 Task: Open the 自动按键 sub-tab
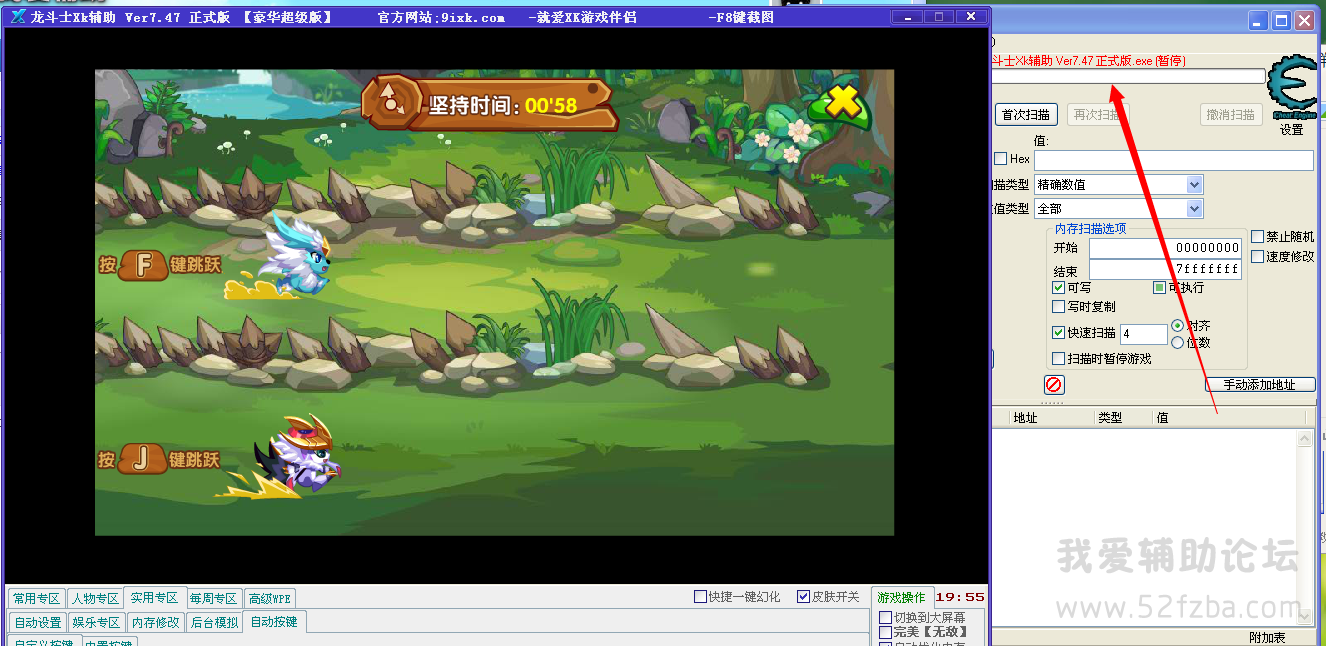point(275,622)
